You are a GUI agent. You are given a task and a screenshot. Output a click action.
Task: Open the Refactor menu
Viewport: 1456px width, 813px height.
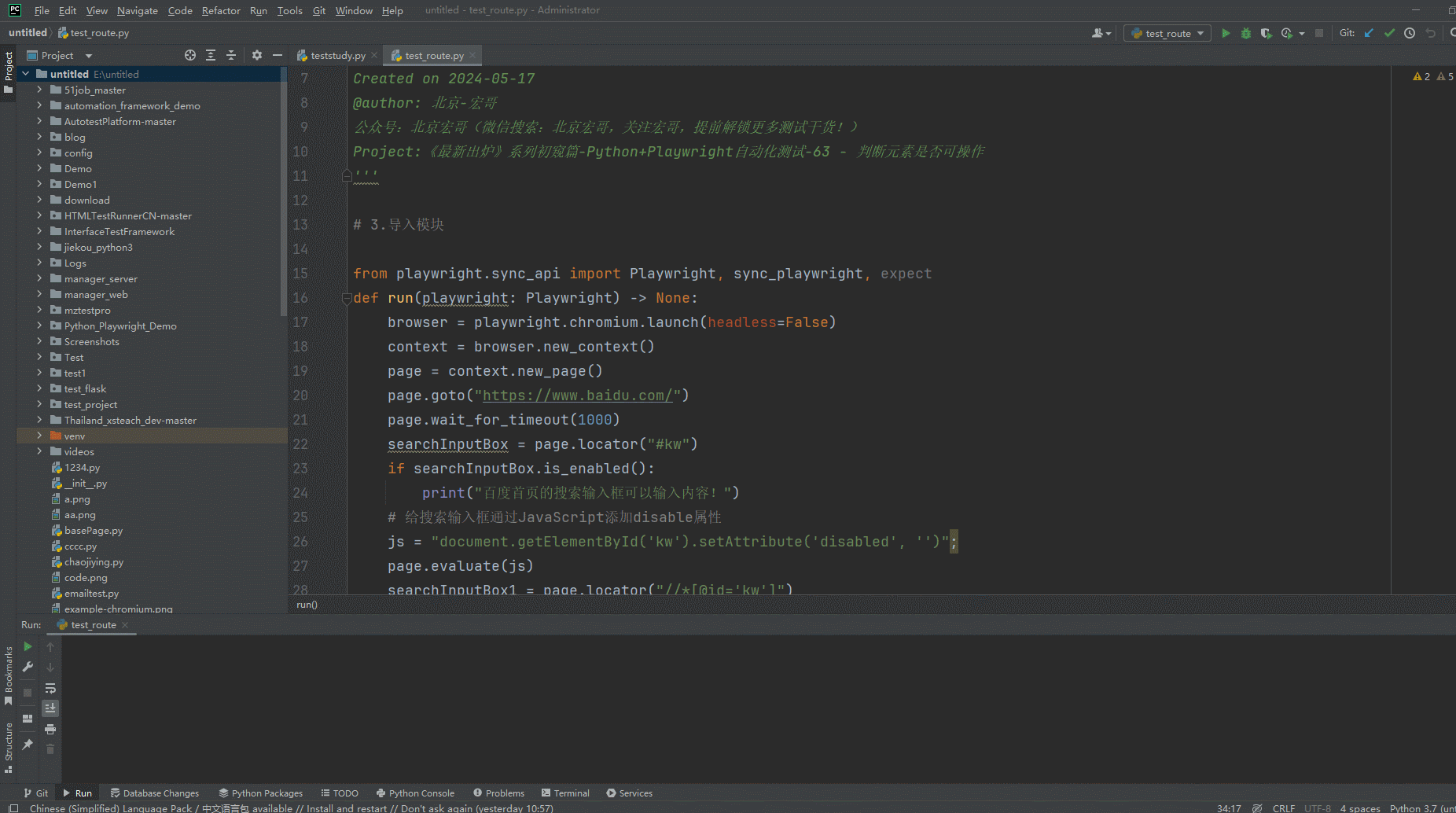click(x=221, y=10)
